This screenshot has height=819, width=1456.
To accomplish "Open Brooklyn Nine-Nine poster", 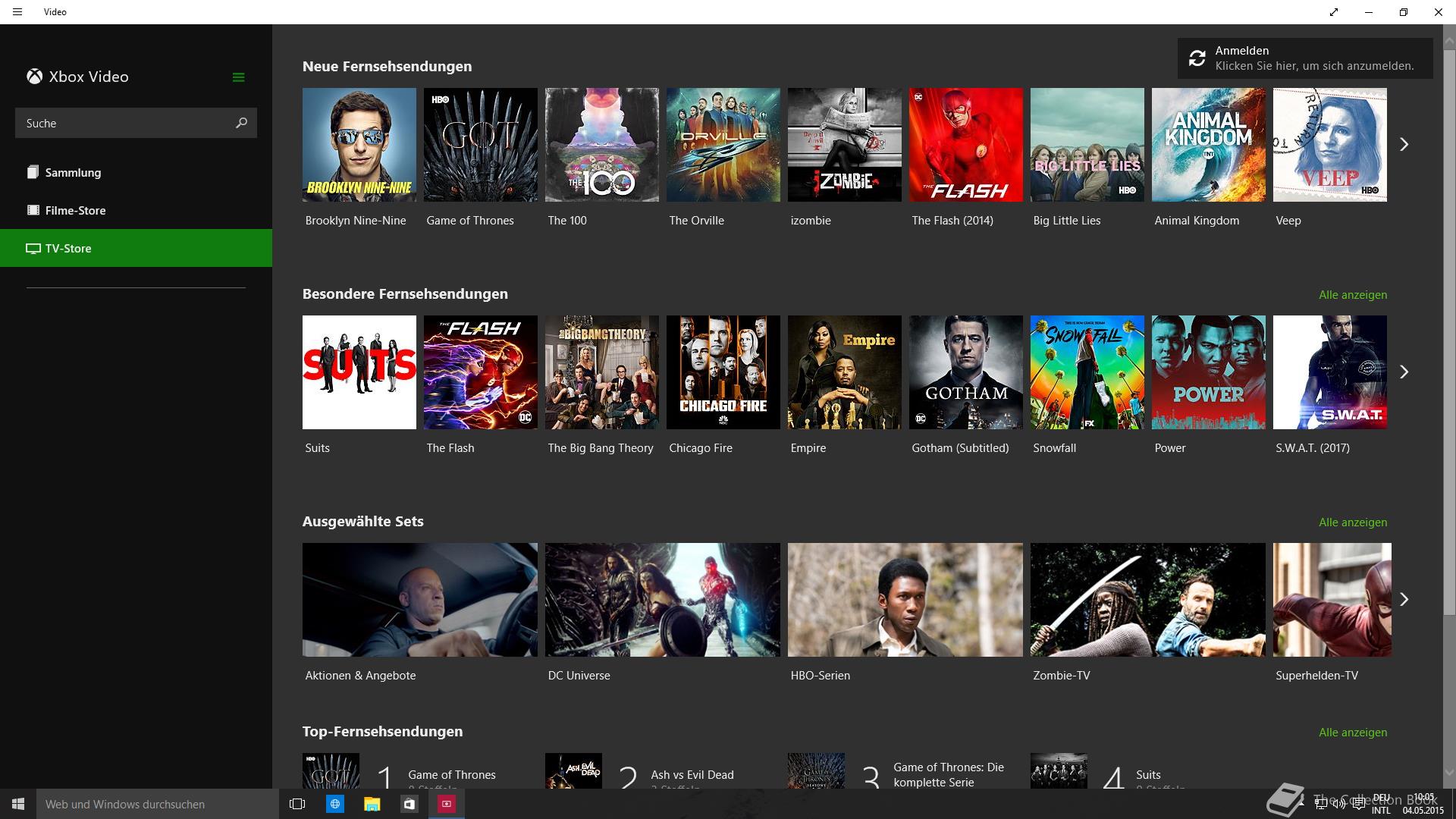I will tap(359, 145).
